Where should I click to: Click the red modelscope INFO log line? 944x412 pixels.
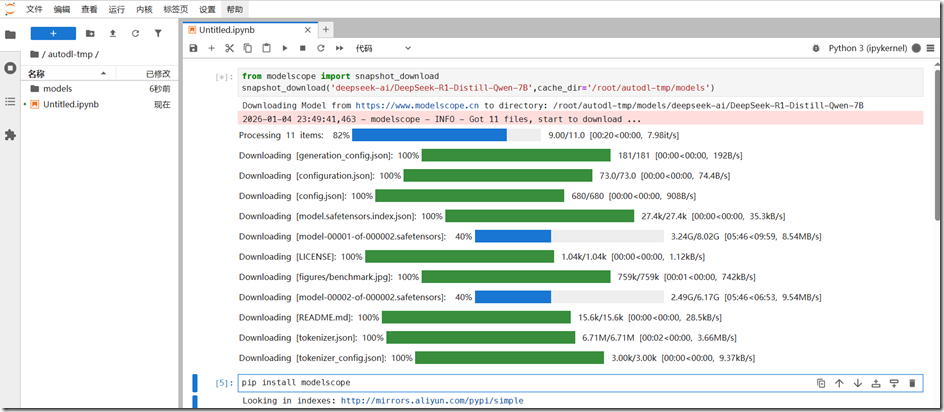(x=580, y=119)
